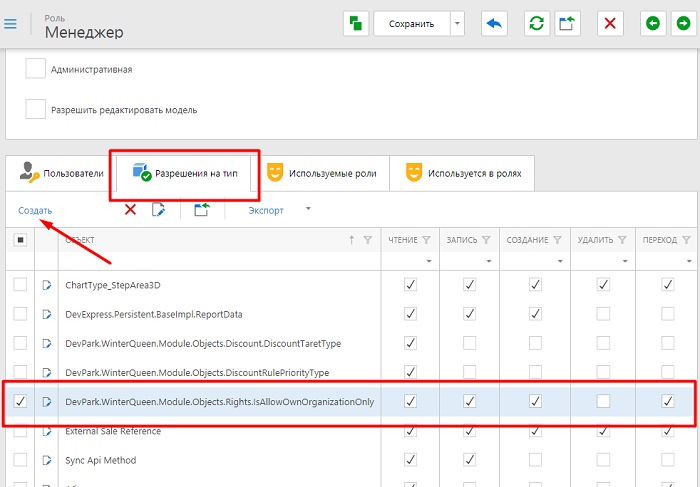Switch to Используется в ролях tab
This screenshot has height=487, width=700.
[463, 173]
